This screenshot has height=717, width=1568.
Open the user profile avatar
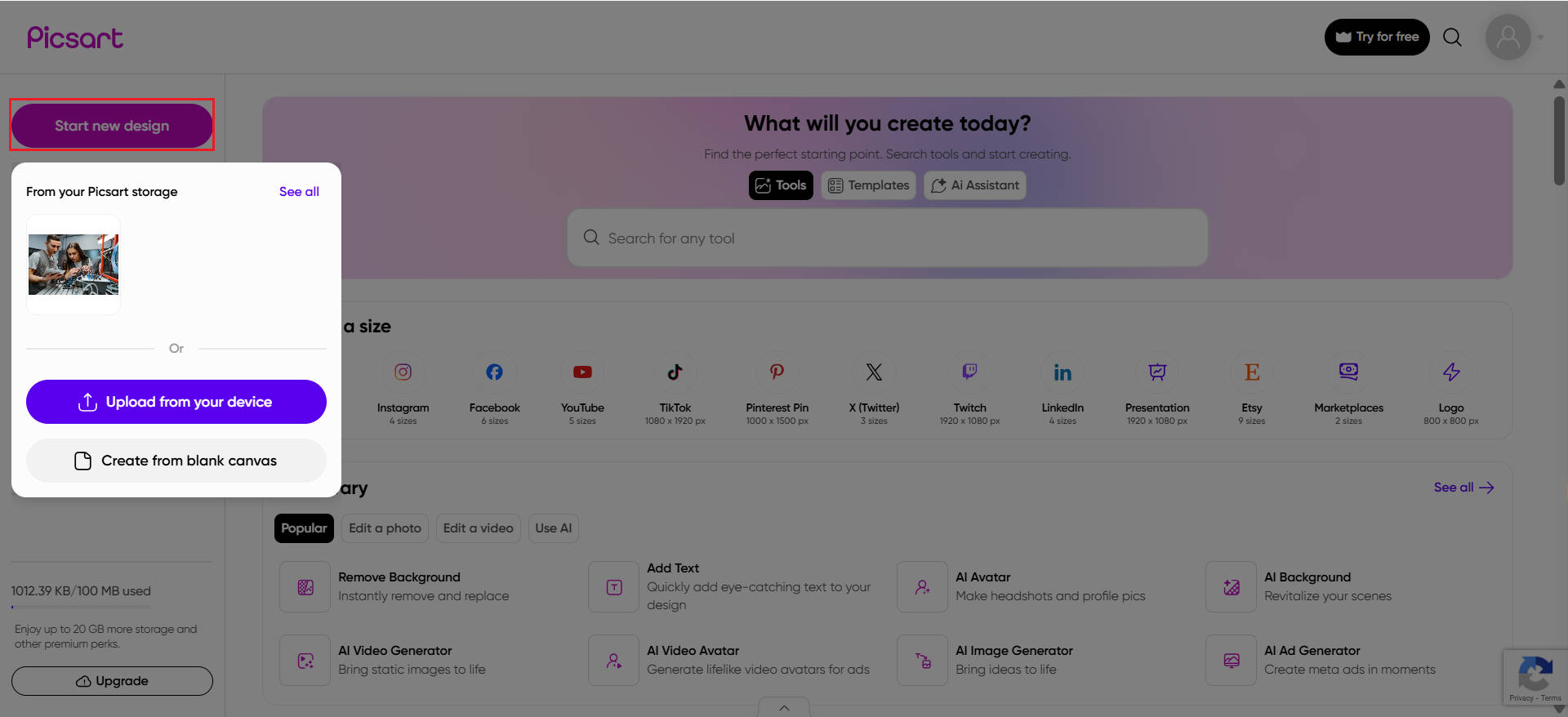point(1508,37)
